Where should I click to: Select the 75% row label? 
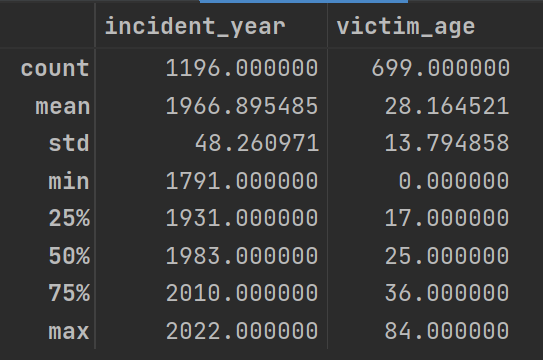tap(69, 293)
